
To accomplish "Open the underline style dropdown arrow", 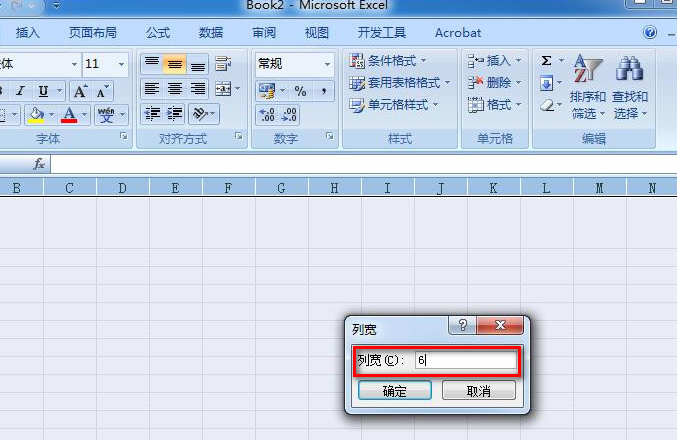I will click(60, 91).
